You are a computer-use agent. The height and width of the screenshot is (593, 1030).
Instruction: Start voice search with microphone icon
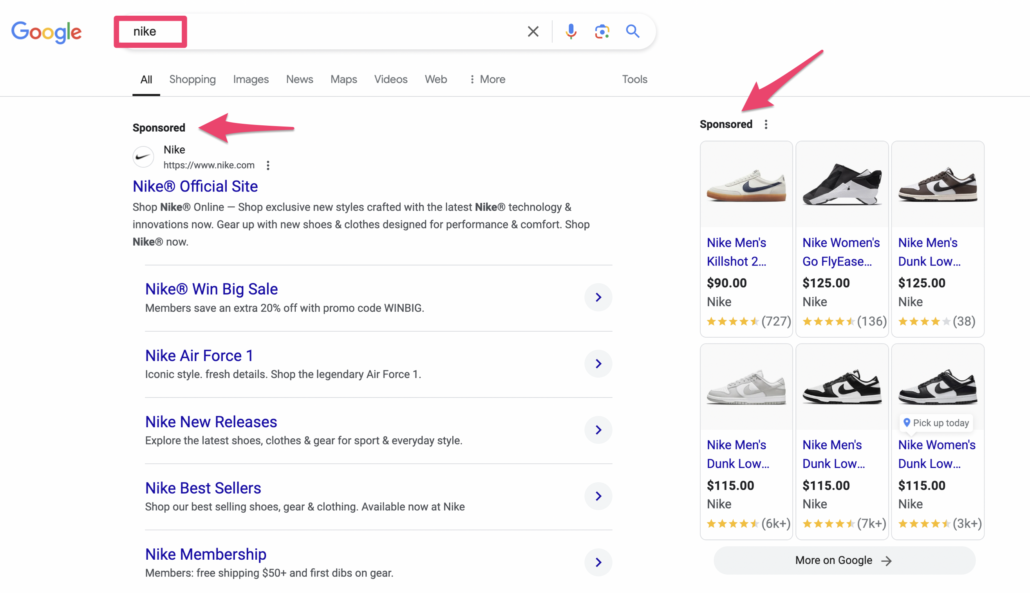click(571, 32)
